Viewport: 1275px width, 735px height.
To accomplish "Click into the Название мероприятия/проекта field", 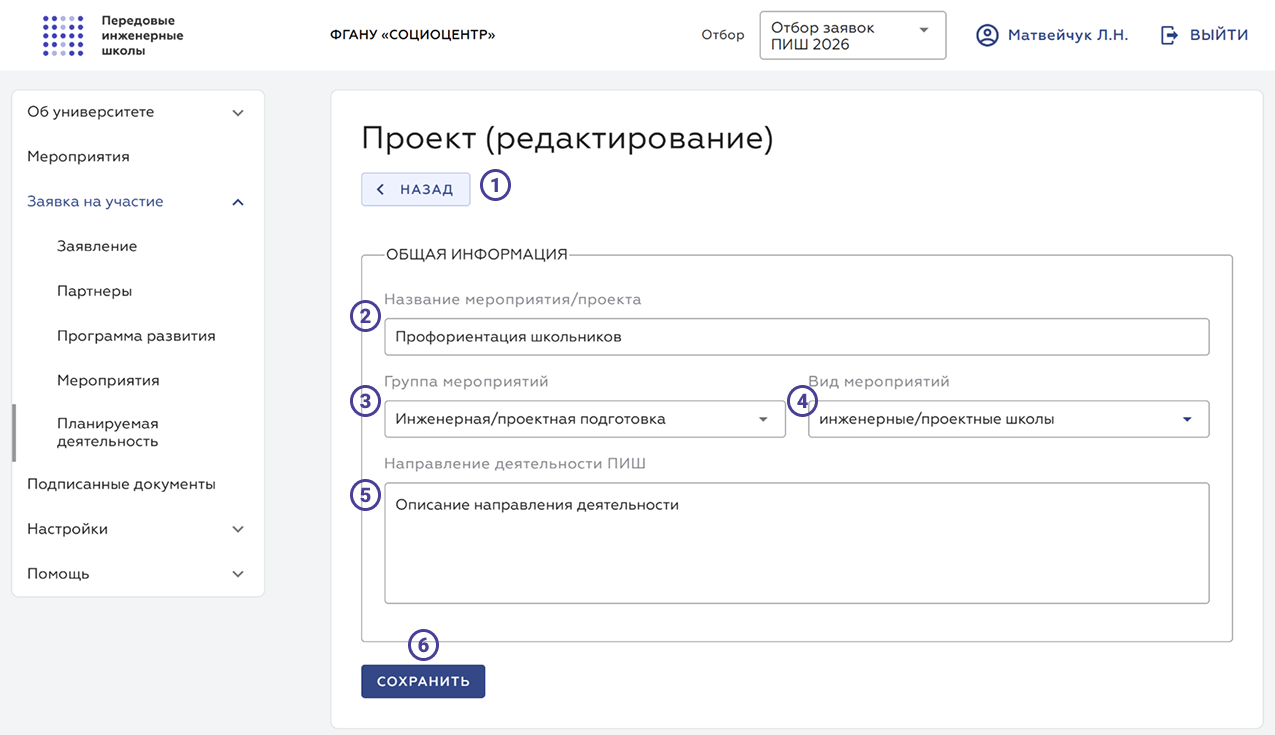I will pos(796,337).
